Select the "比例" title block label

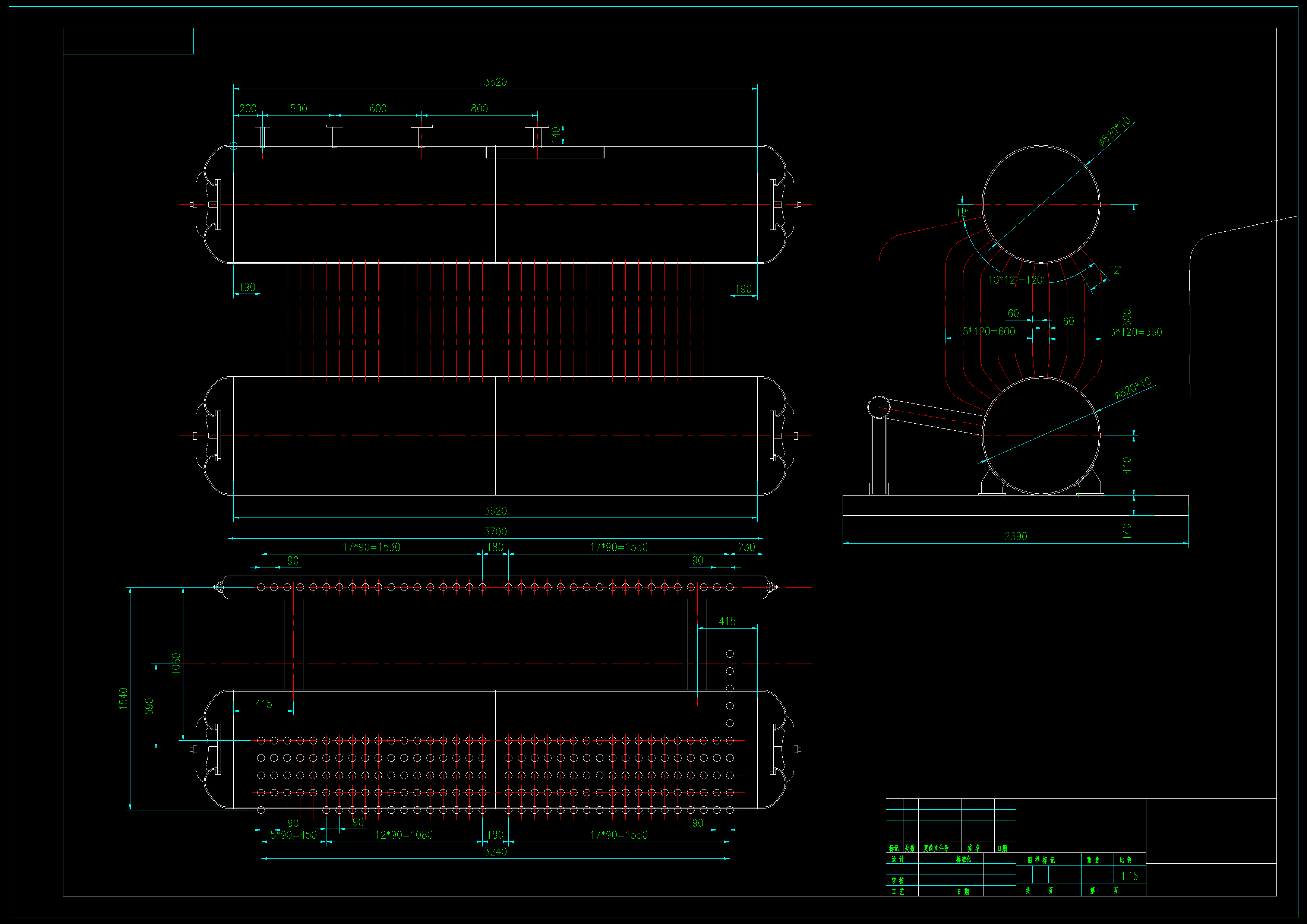pyautogui.click(x=1126, y=860)
